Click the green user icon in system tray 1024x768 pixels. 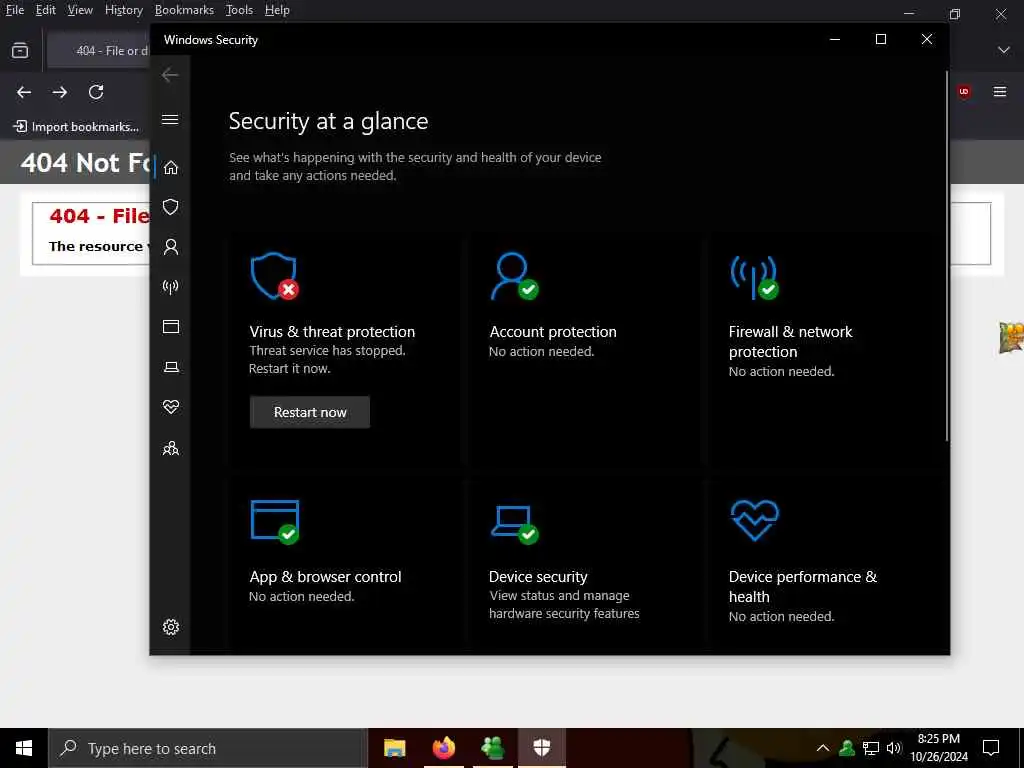(847, 748)
